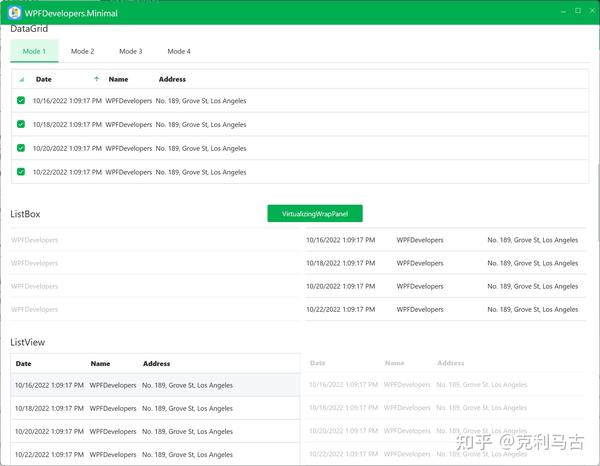Click the date cell 10/20/2022 in DataGrid

[x=67, y=148]
